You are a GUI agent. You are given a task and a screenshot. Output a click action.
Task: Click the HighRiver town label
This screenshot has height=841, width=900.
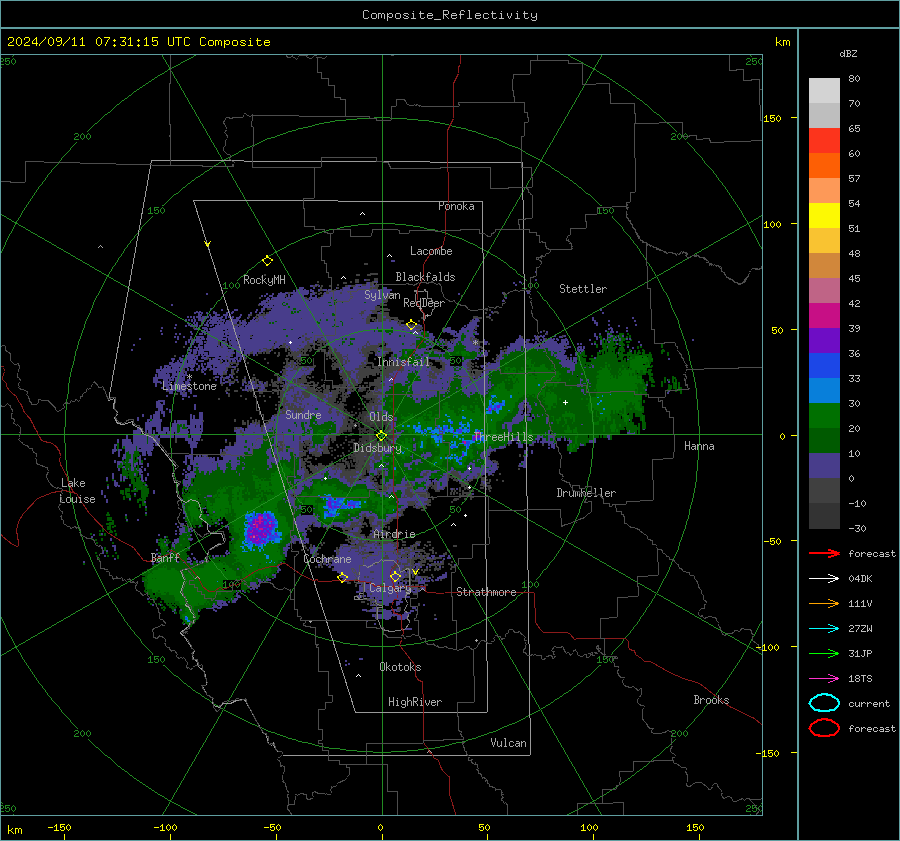[415, 702]
